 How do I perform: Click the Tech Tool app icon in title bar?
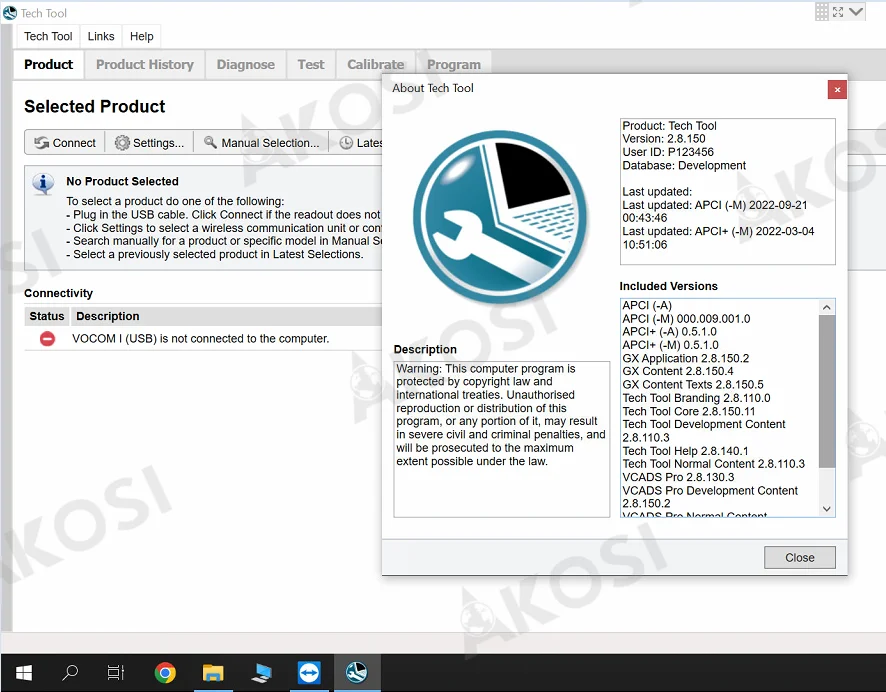click(x=10, y=12)
